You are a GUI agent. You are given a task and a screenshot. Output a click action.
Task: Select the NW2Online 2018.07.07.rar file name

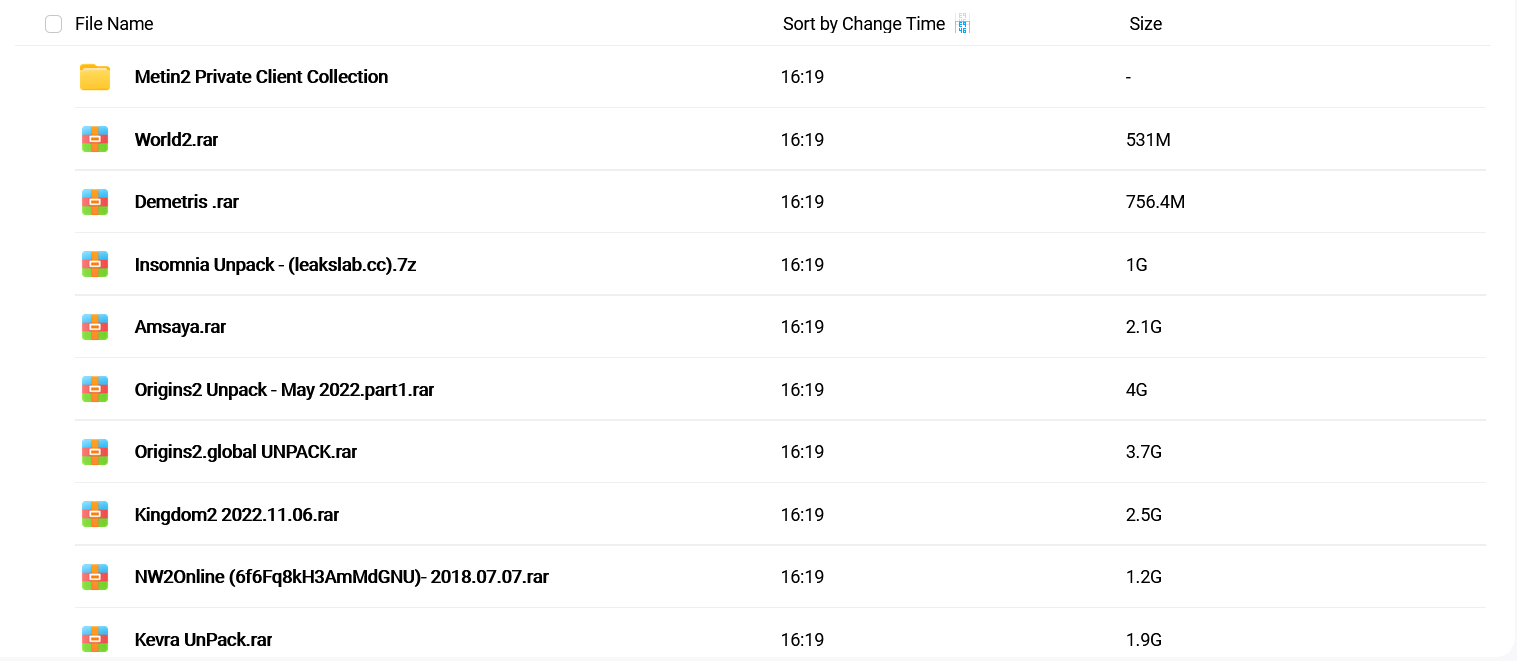point(341,577)
